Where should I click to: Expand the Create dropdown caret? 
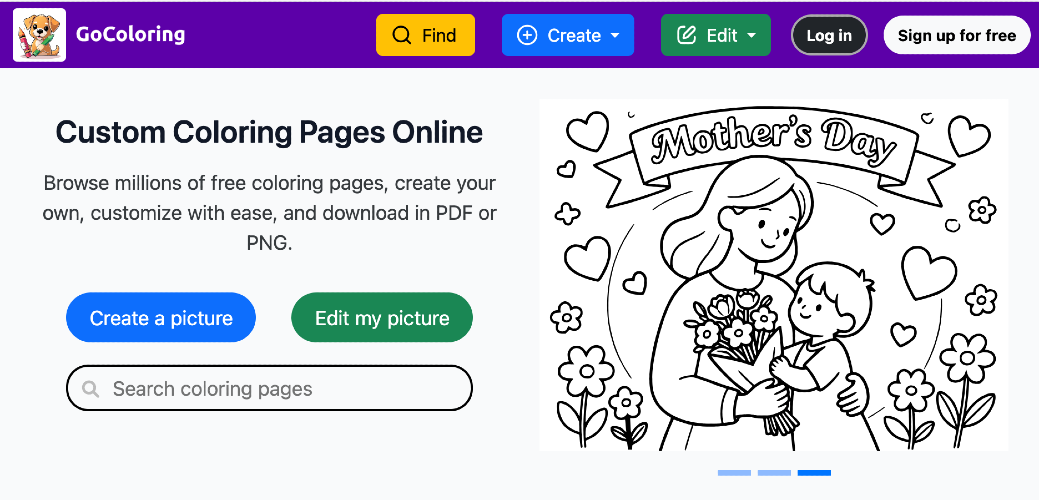click(x=615, y=35)
